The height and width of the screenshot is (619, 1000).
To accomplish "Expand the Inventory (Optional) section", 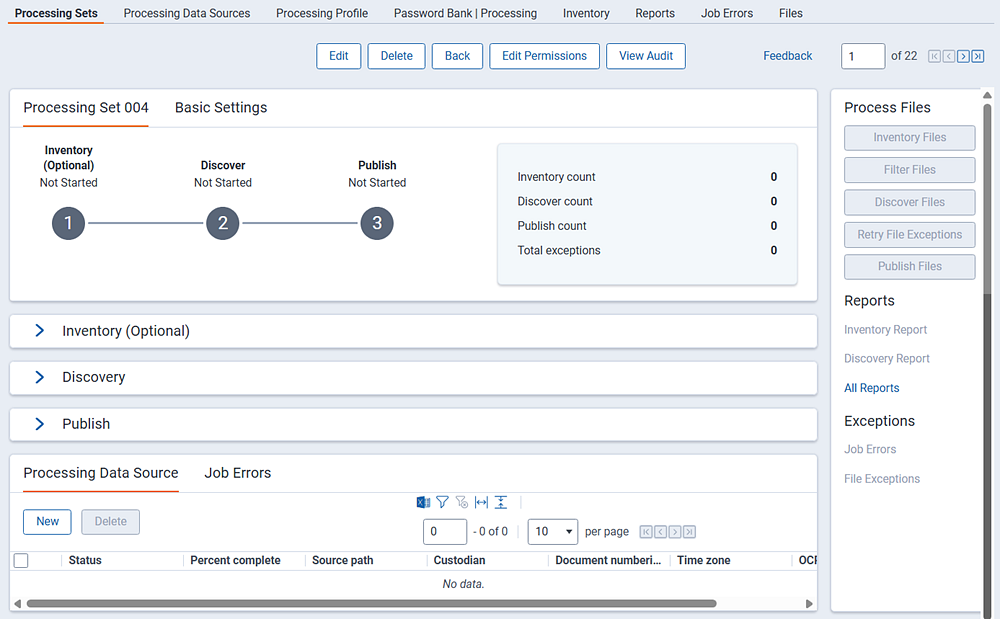I will click(40, 330).
